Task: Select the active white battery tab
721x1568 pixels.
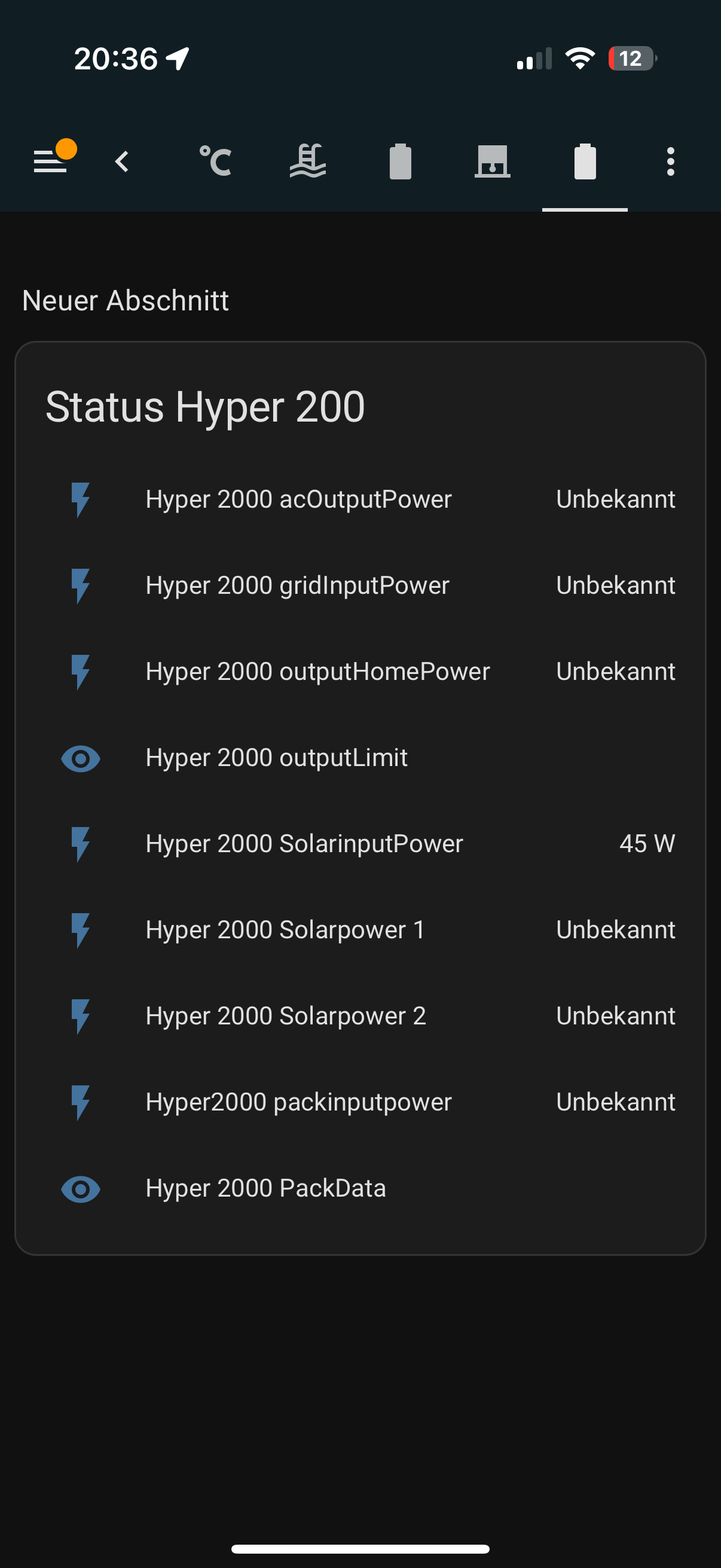Action: click(585, 162)
